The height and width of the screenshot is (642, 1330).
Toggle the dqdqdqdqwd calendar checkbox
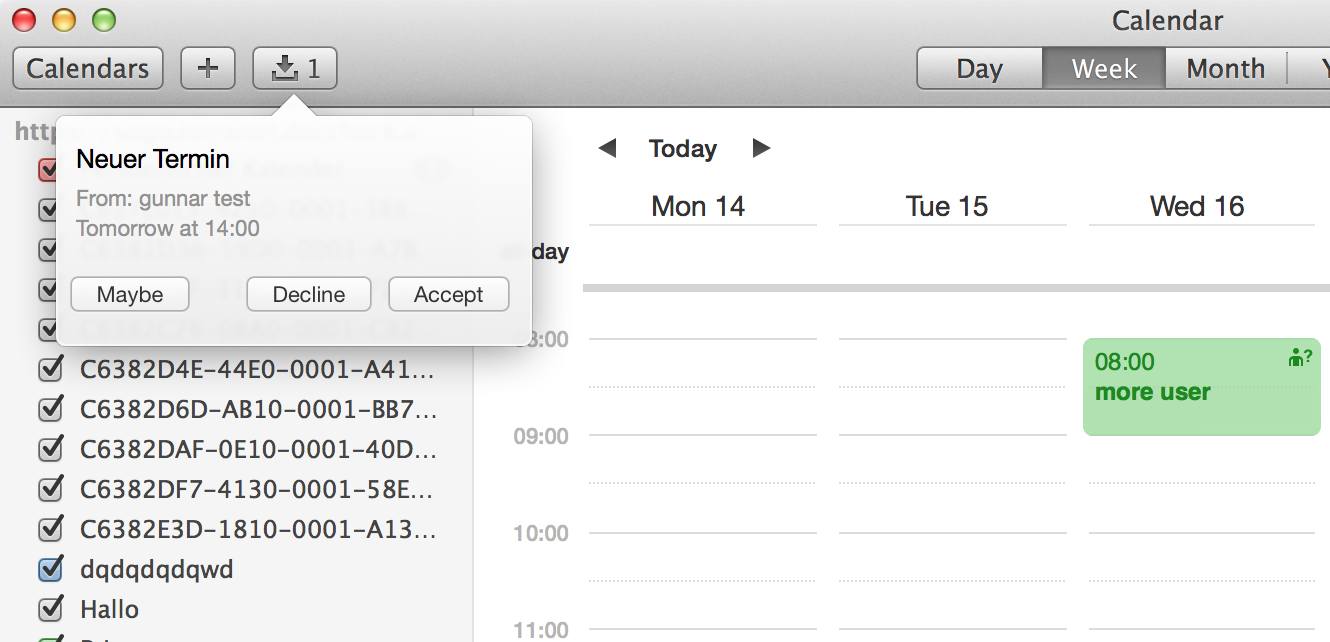pos(50,569)
